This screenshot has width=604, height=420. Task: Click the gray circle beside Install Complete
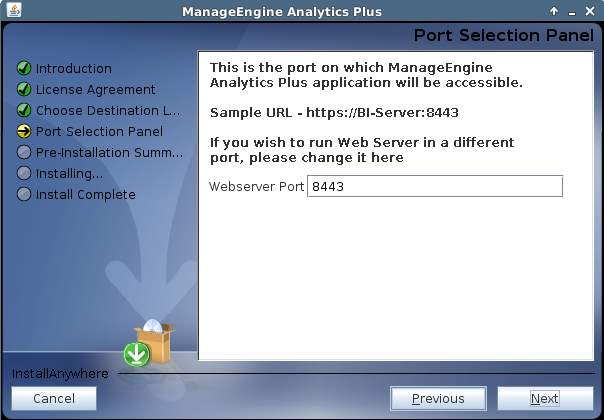coord(24,194)
